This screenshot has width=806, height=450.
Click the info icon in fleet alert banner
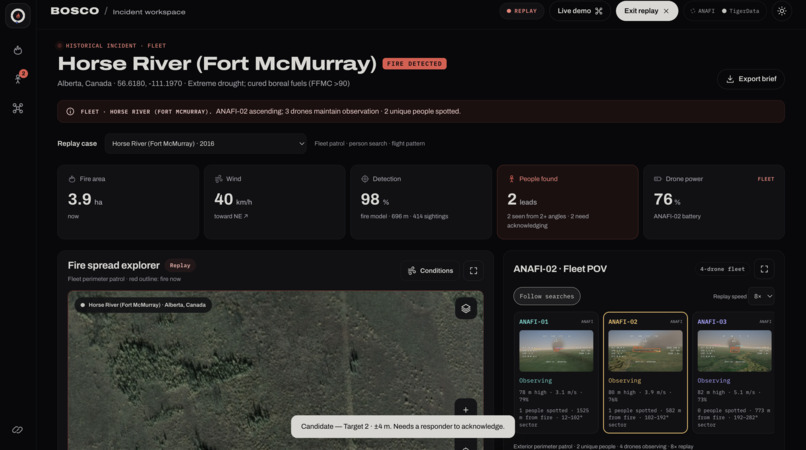click(x=70, y=112)
